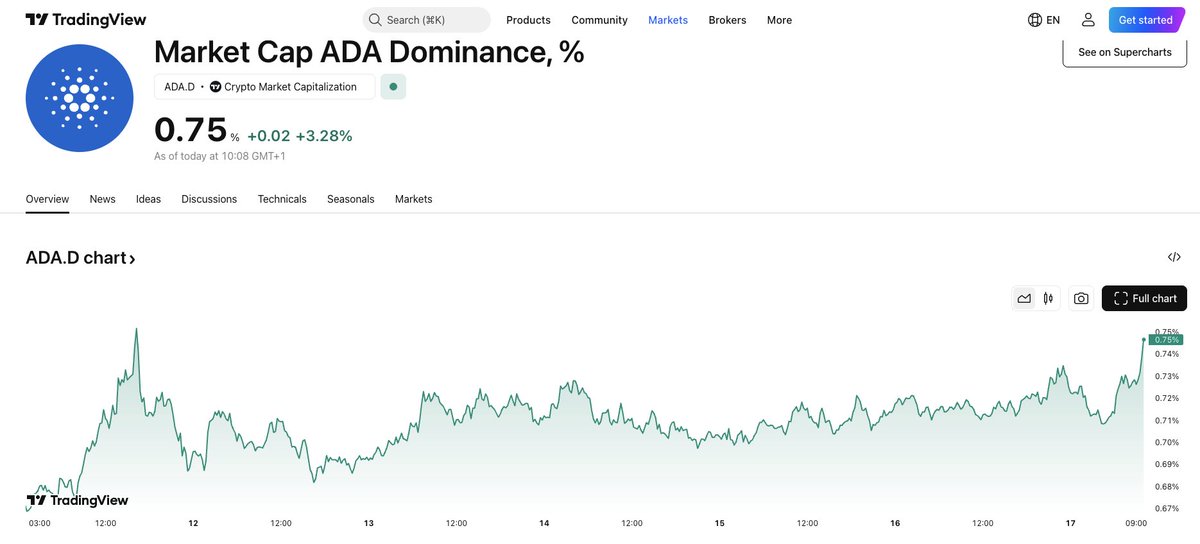Select the area chart type toggle

[1024, 298]
